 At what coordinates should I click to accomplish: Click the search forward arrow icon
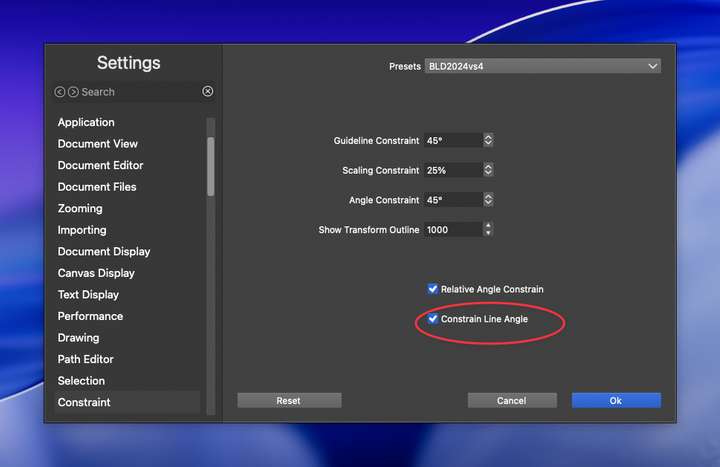(73, 92)
